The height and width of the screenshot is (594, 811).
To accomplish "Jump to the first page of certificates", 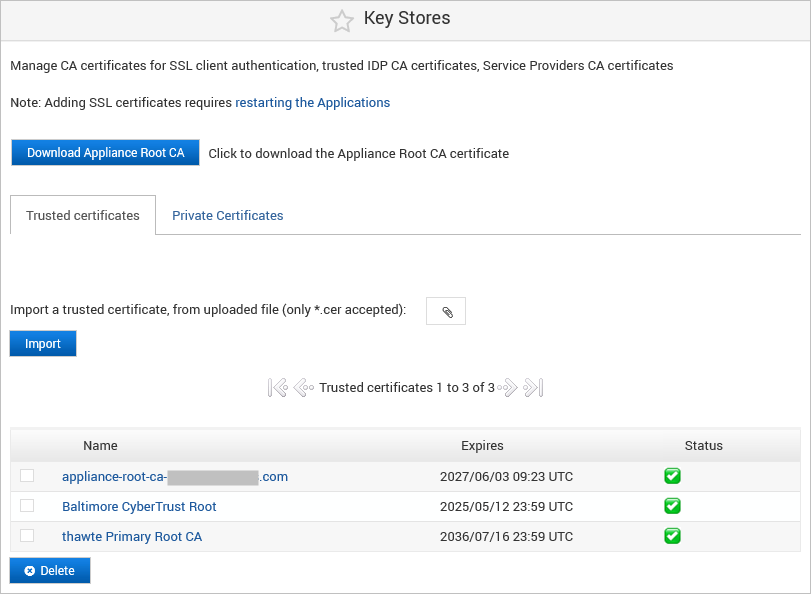I will click(277, 387).
